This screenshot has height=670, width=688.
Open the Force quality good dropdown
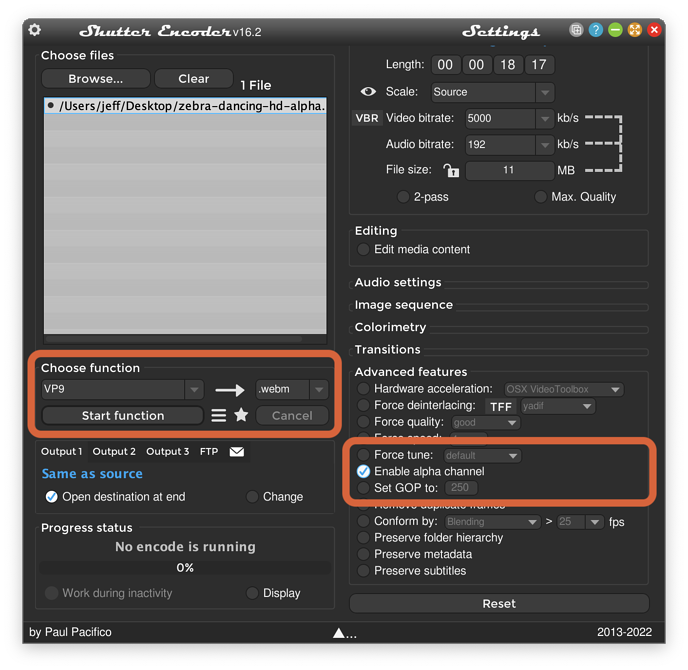[485, 423]
